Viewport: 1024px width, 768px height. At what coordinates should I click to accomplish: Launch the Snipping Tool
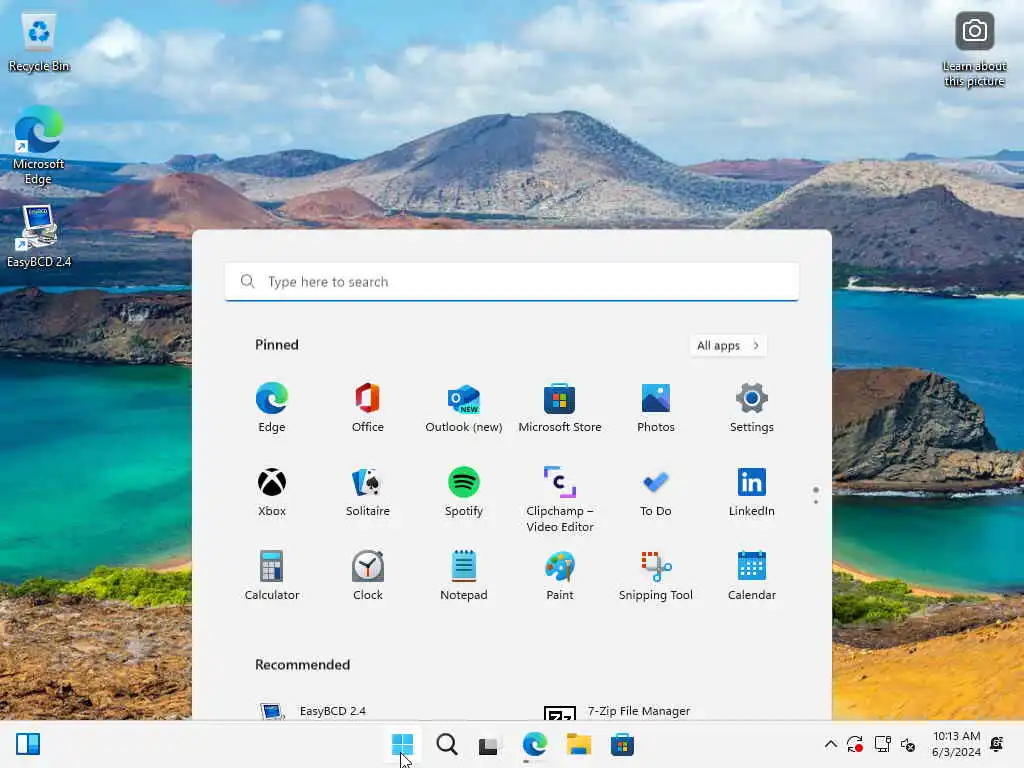click(656, 576)
